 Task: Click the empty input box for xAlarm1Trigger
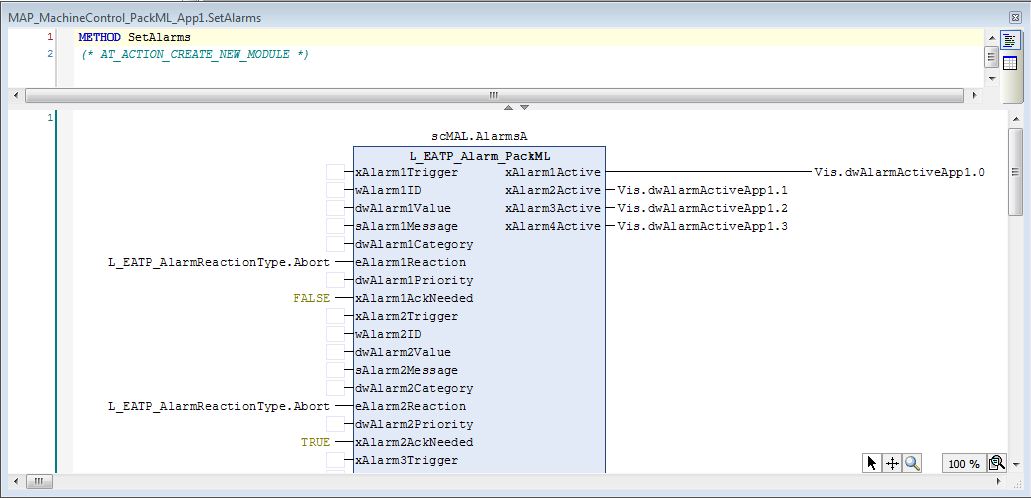tap(335, 172)
